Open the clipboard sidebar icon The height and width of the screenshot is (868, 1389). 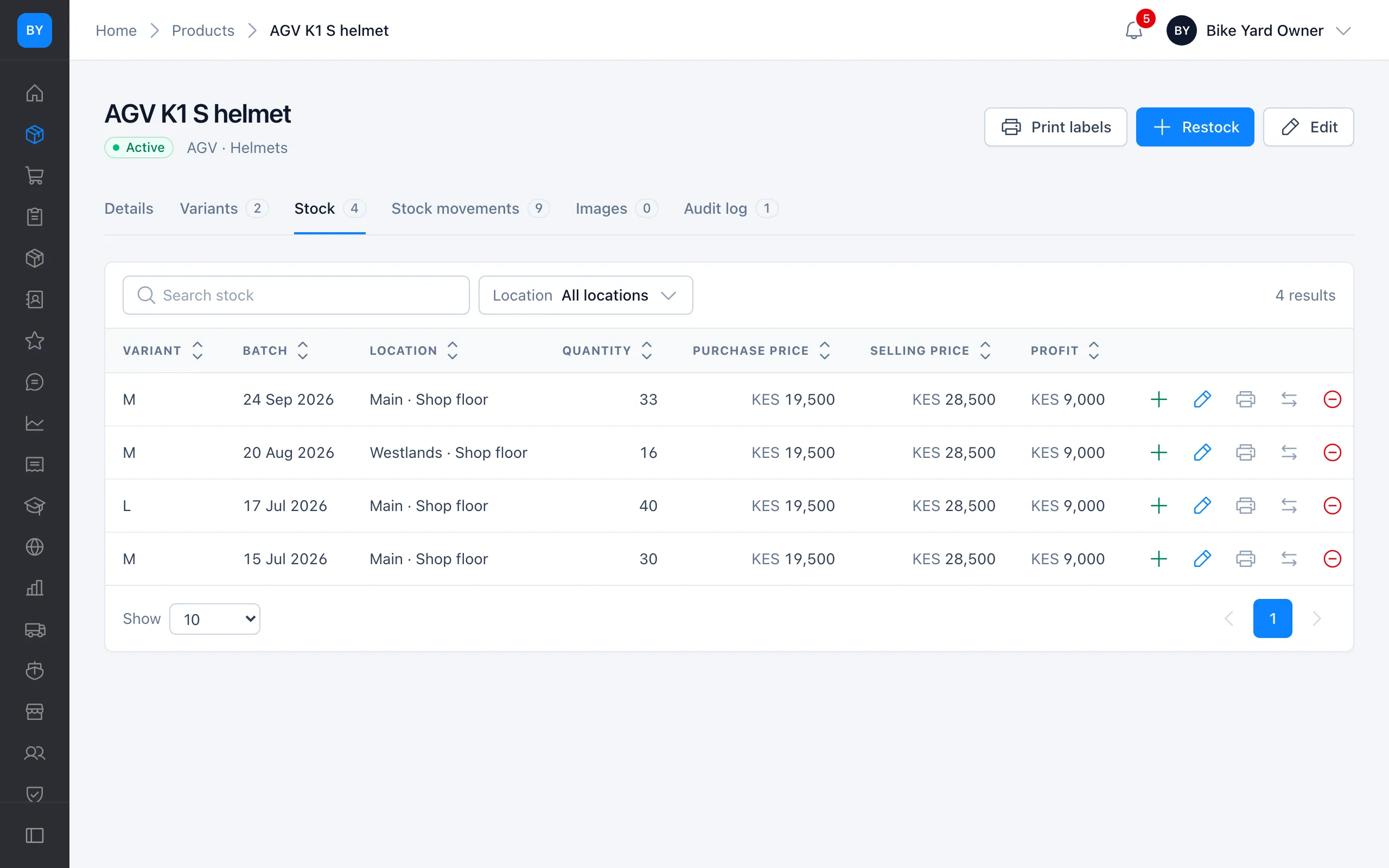34,217
